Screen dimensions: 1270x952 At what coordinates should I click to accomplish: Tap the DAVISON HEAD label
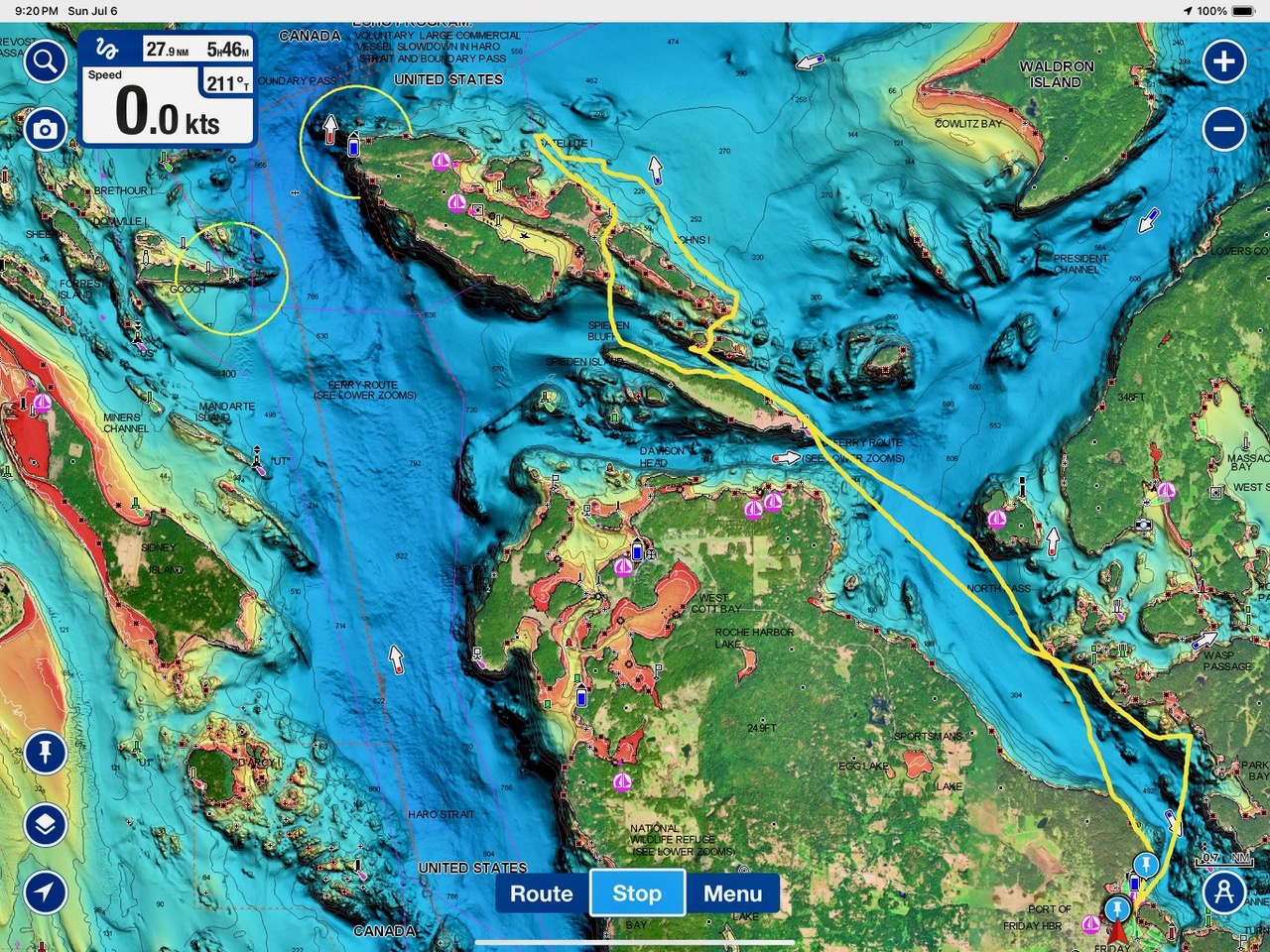click(662, 457)
